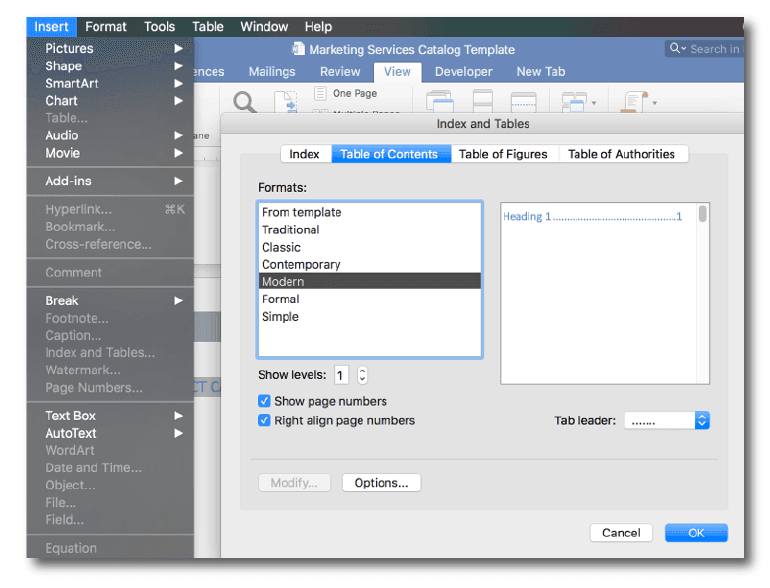Click the Split window icon
The width and height of the screenshot is (770, 588).
tap(523, 102)
